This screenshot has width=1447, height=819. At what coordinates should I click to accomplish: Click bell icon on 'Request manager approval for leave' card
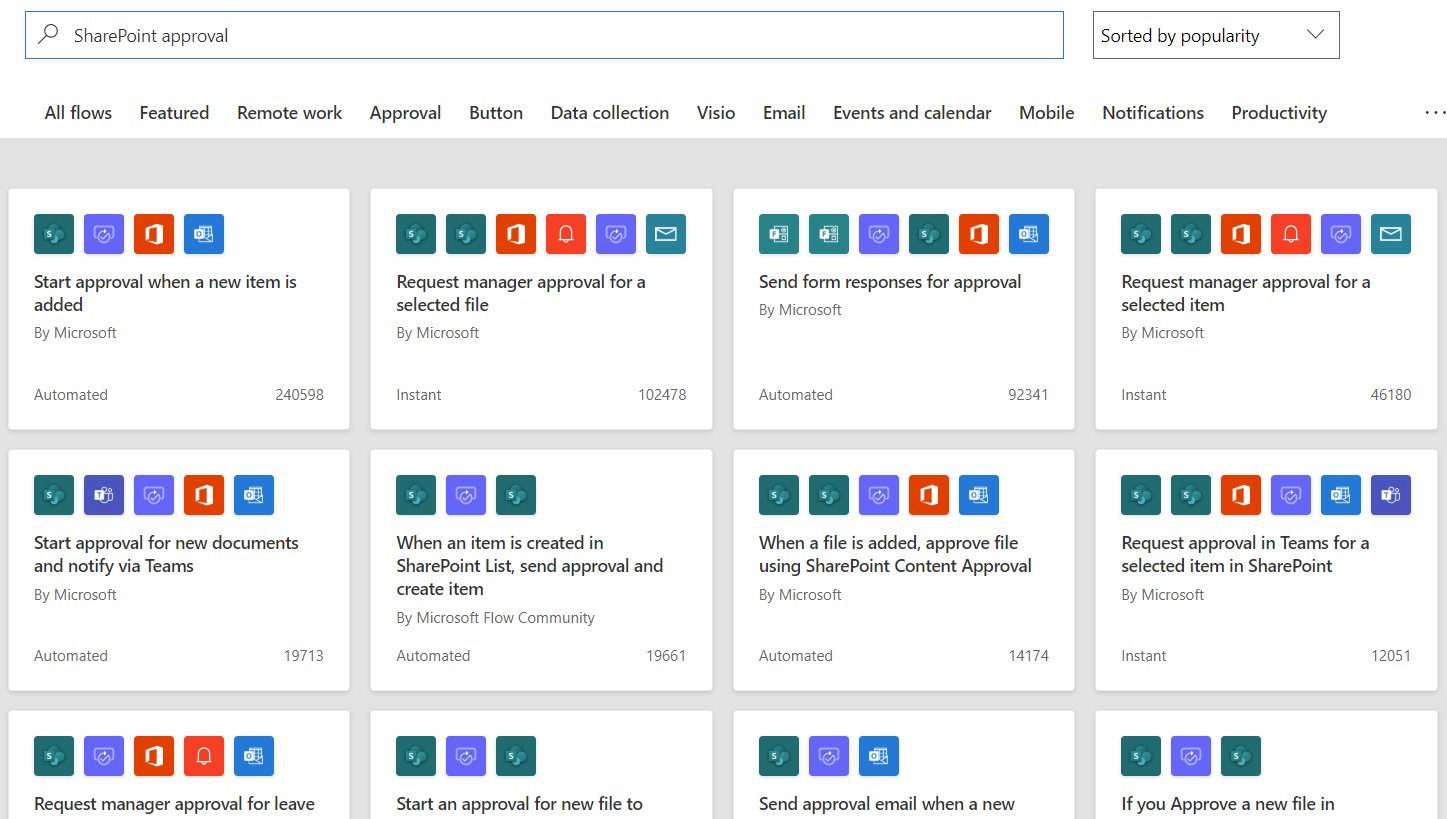[204, 756]
